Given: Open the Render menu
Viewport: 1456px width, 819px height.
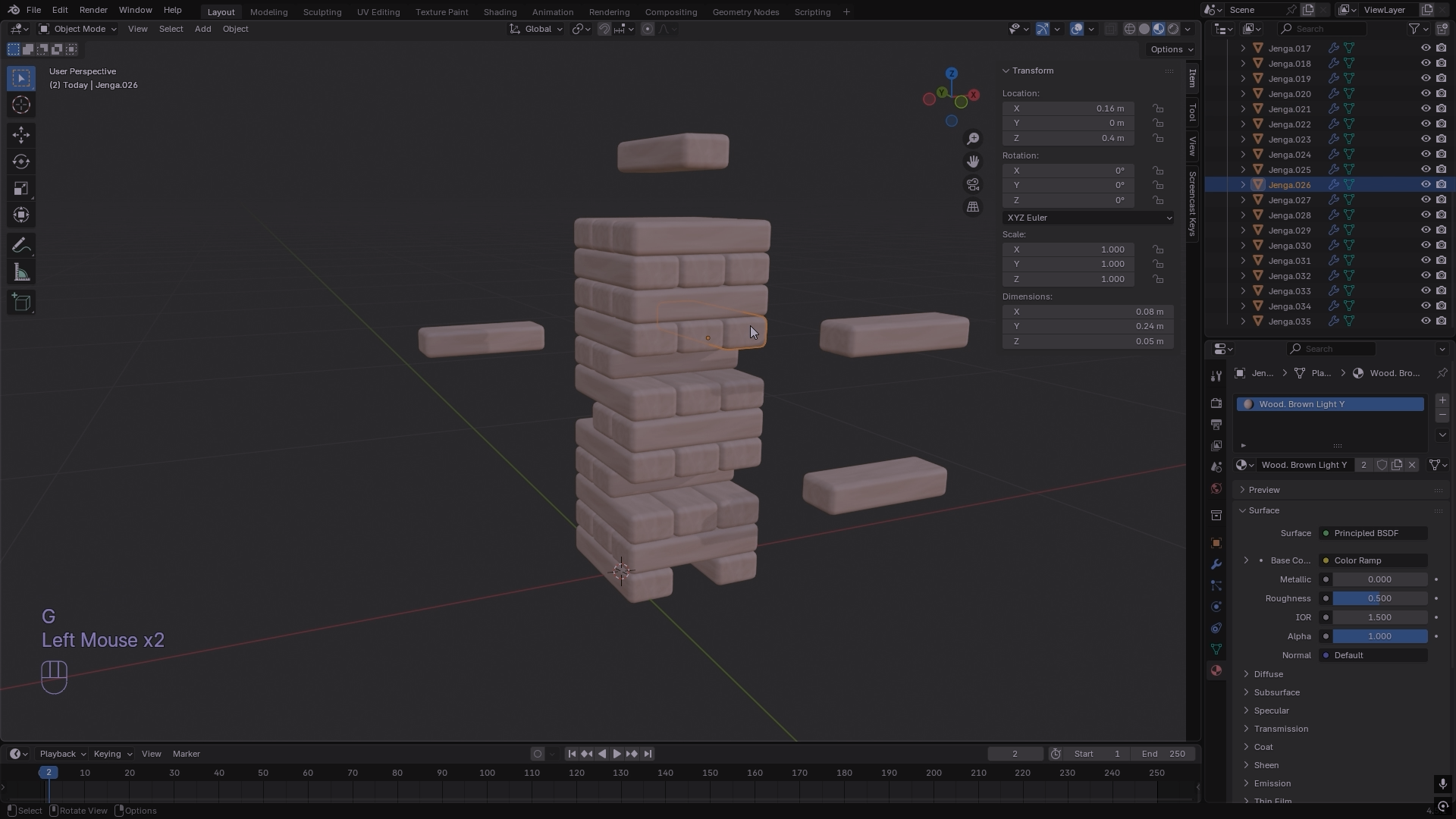Looking at the screenshot, I should 93,10.
